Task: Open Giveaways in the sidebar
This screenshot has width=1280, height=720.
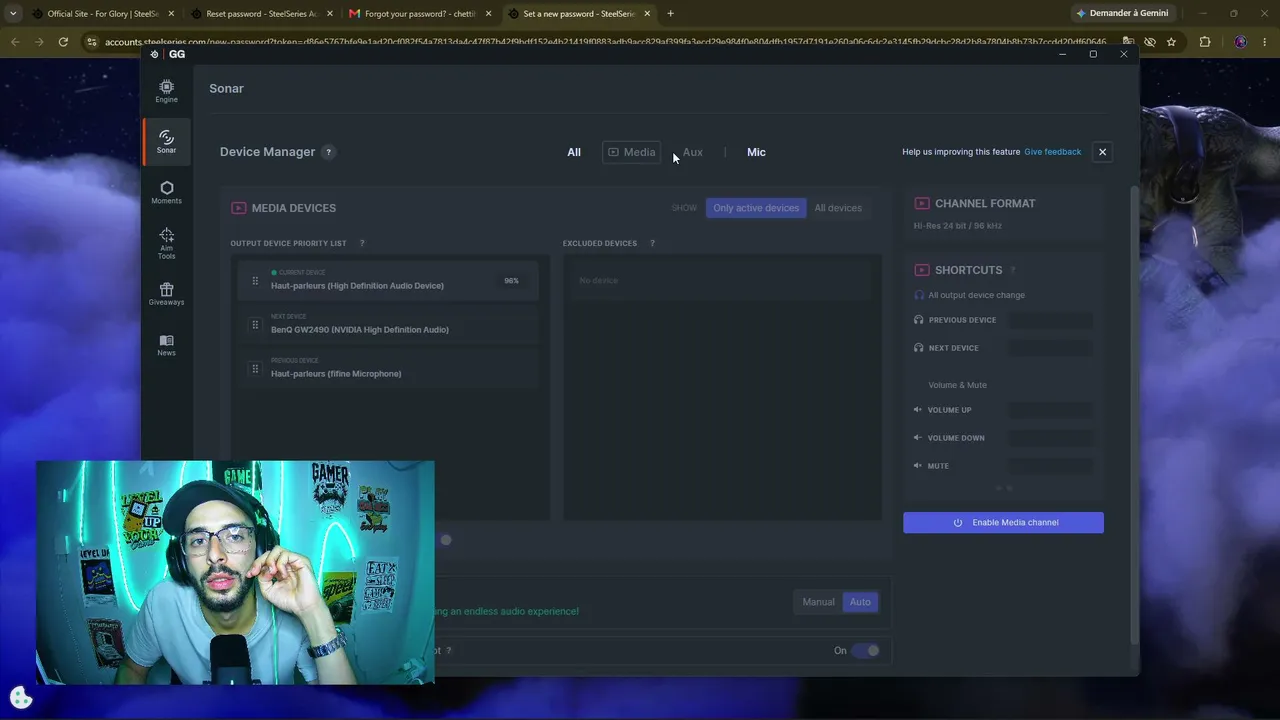Action: click(166, 293)
